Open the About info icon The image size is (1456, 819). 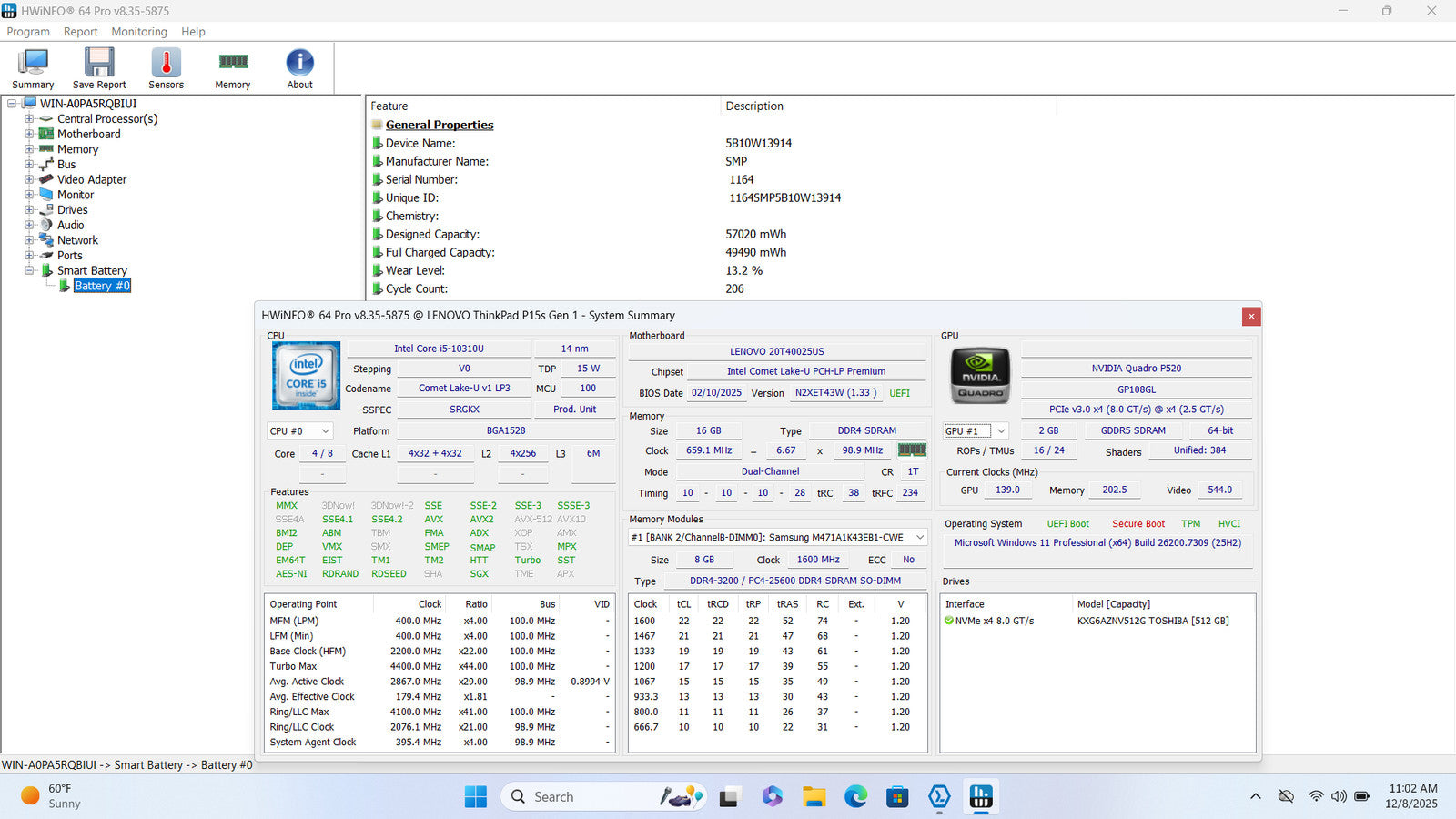coord(299,64)
